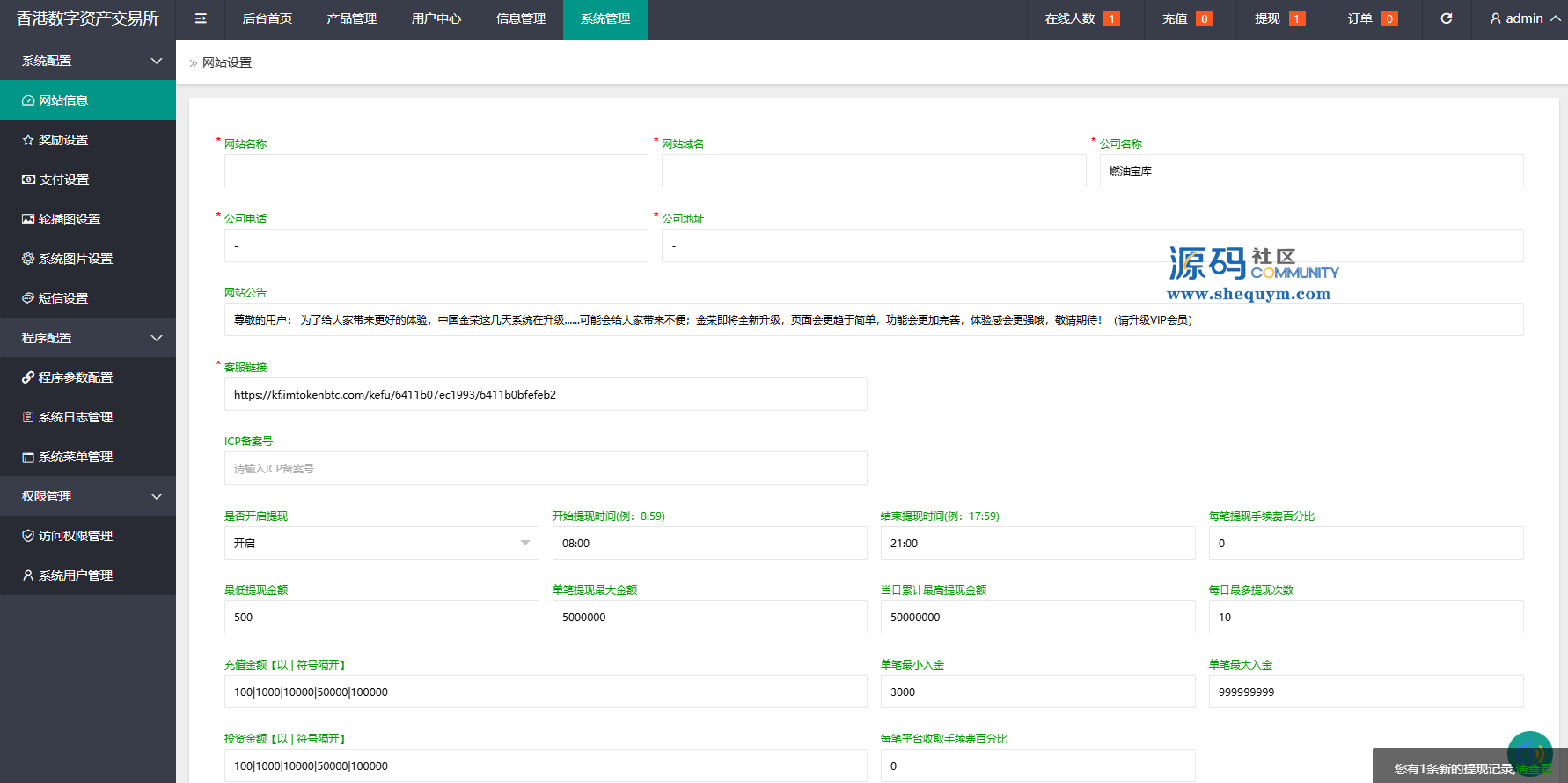The height and width of the screenshot is (783, 1568).
Task: Open the 是否开启提现 dropdown
Action: pyautogui.click(x=381, y=543)
